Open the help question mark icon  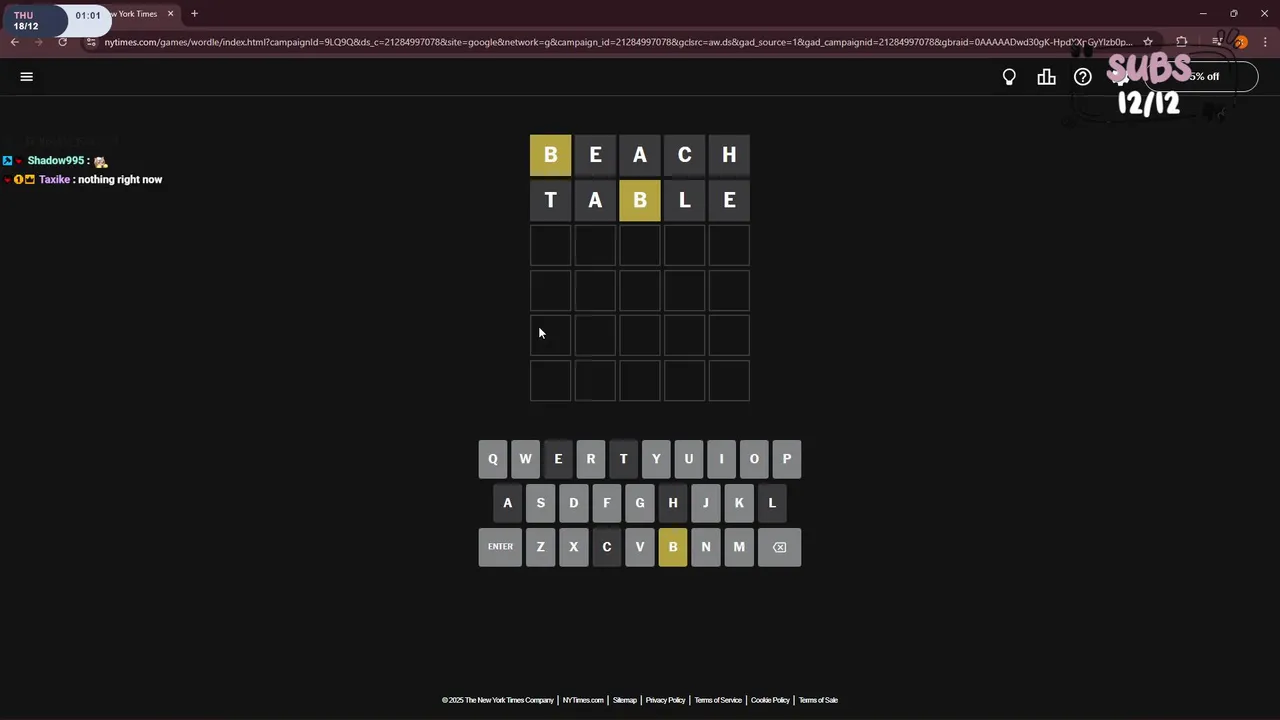(x=1083, y=77)
